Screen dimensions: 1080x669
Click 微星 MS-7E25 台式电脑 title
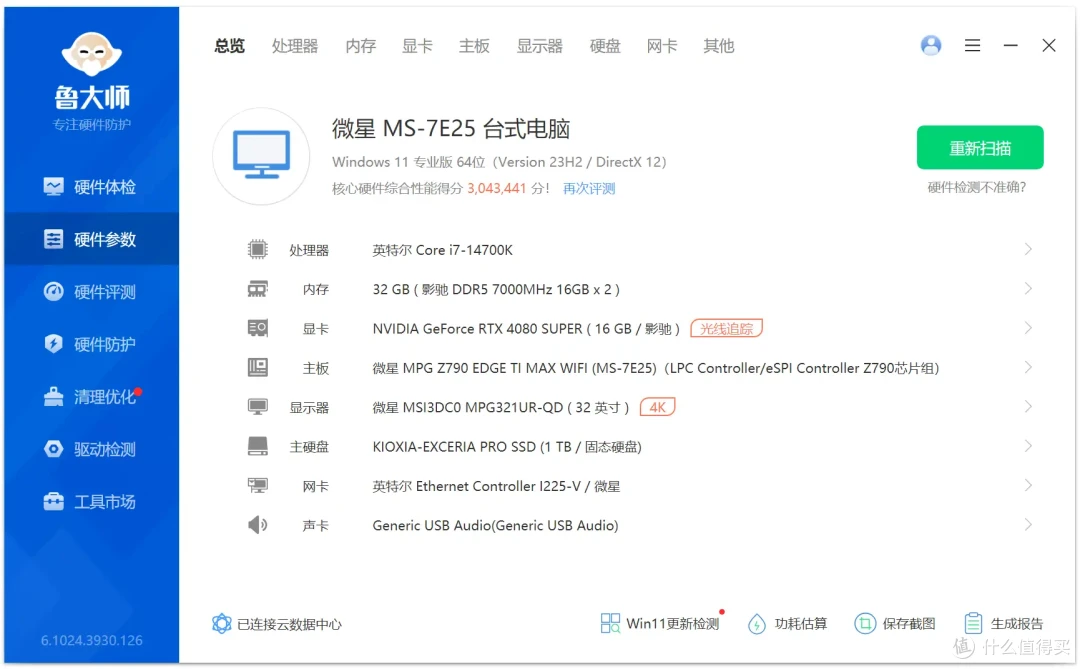[x=451, y=128]
